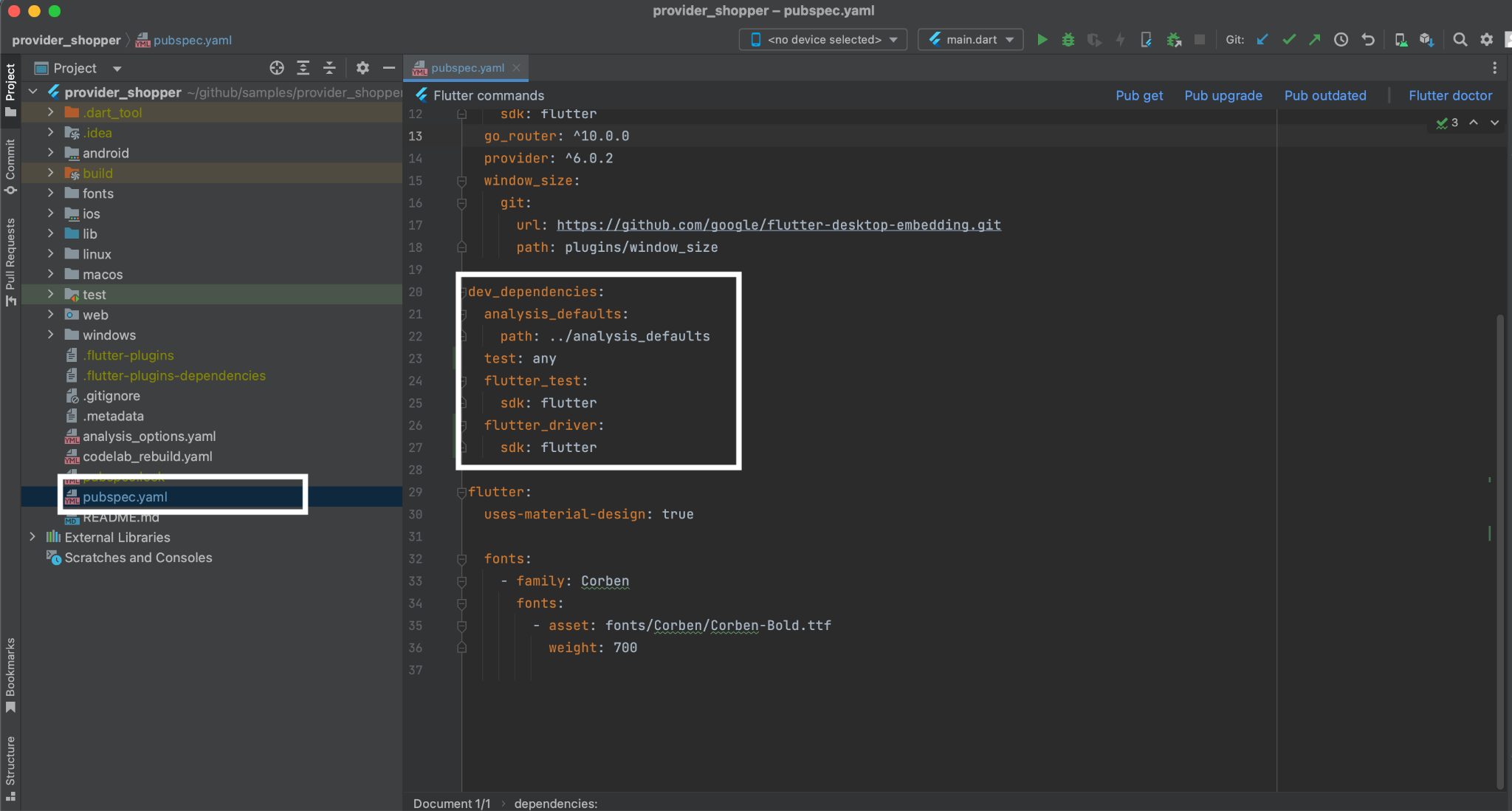
Task: Expand External Libraries node
Action: [x=32, y=537]
